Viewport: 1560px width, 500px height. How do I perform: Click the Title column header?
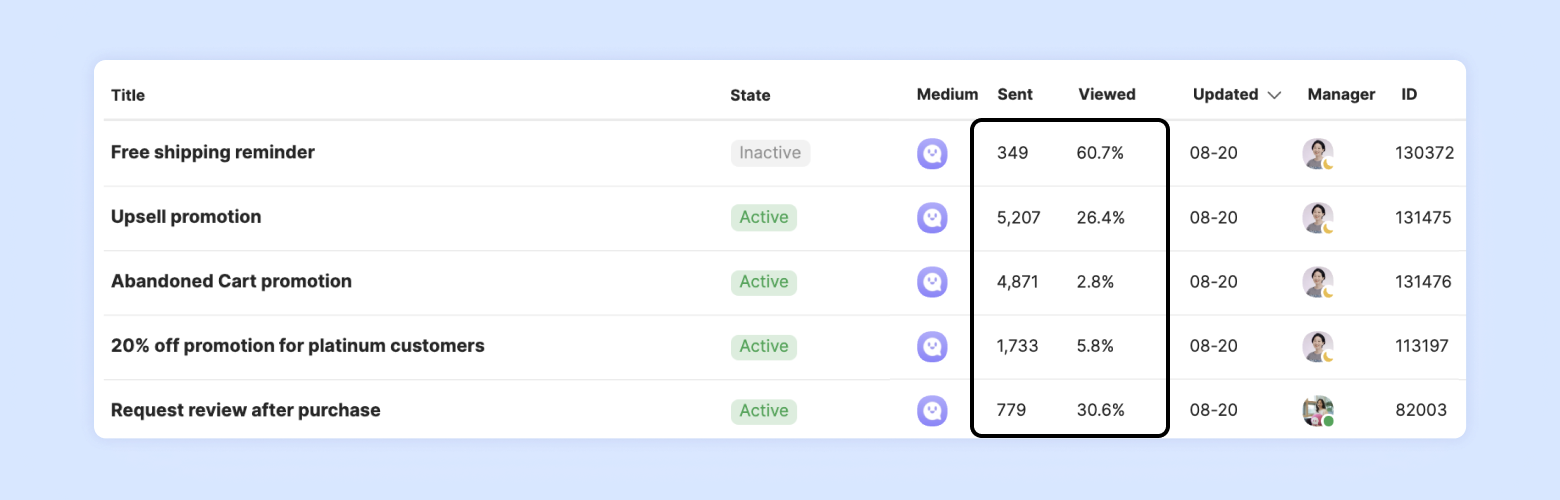pos(128,95)
